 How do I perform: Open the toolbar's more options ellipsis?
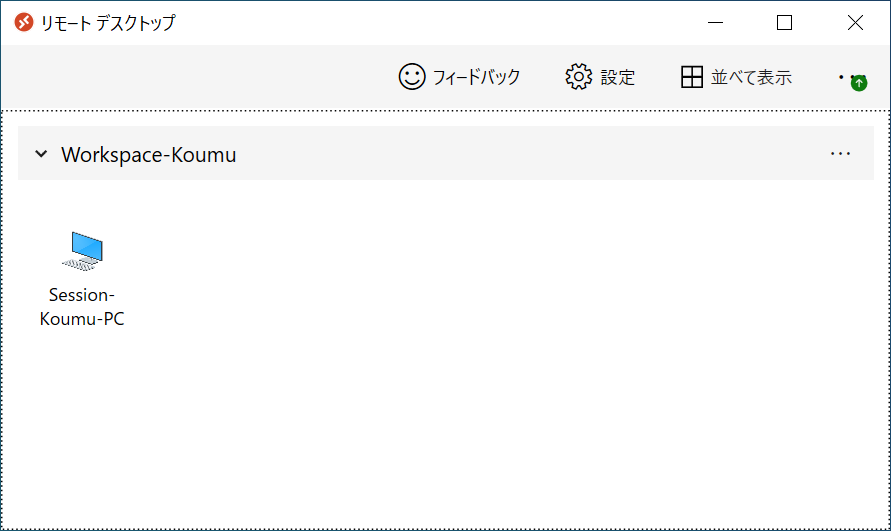click(843, 76)
